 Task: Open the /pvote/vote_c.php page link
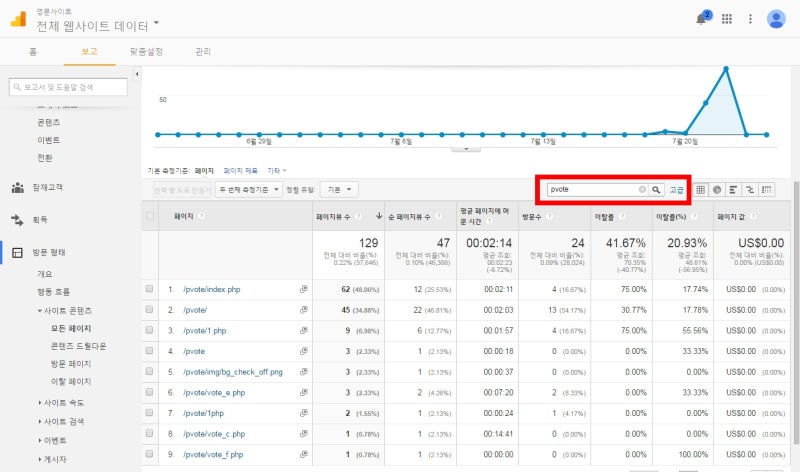pos(214,434)
